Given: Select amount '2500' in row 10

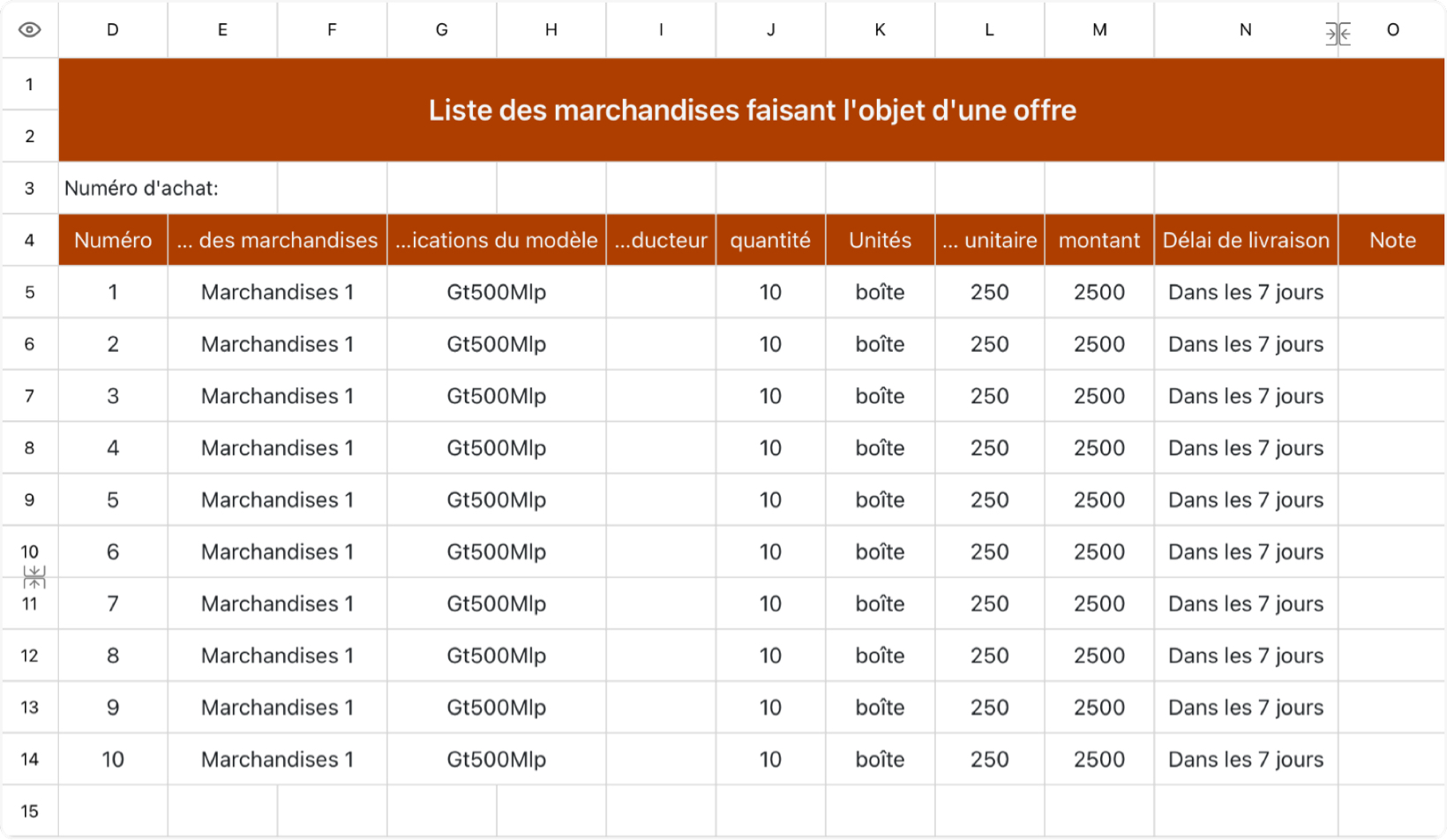Looking at the screenshot, I should pyautogui.click(x=1099, y=551).
